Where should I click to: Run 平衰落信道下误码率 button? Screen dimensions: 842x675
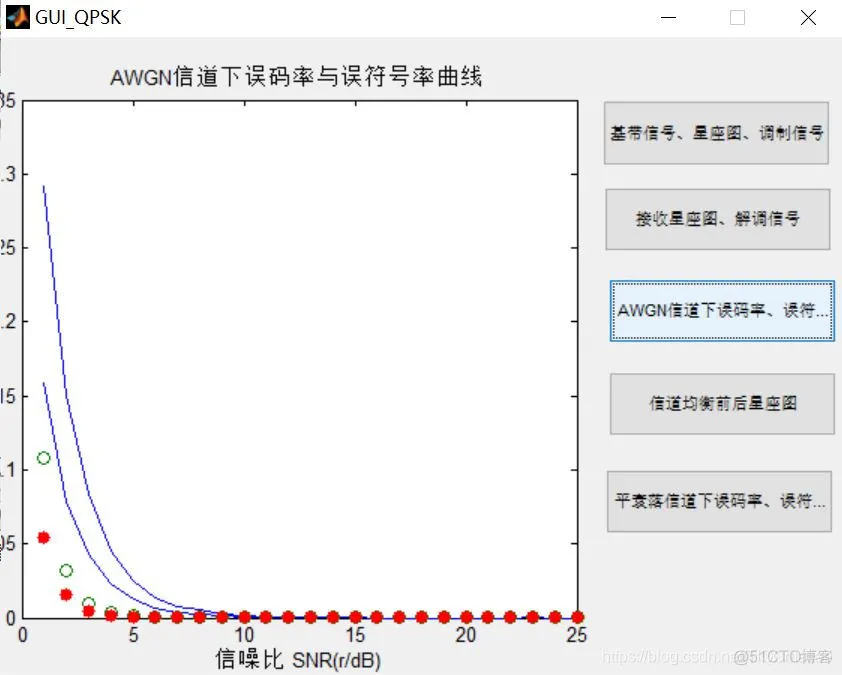point(720,502)
